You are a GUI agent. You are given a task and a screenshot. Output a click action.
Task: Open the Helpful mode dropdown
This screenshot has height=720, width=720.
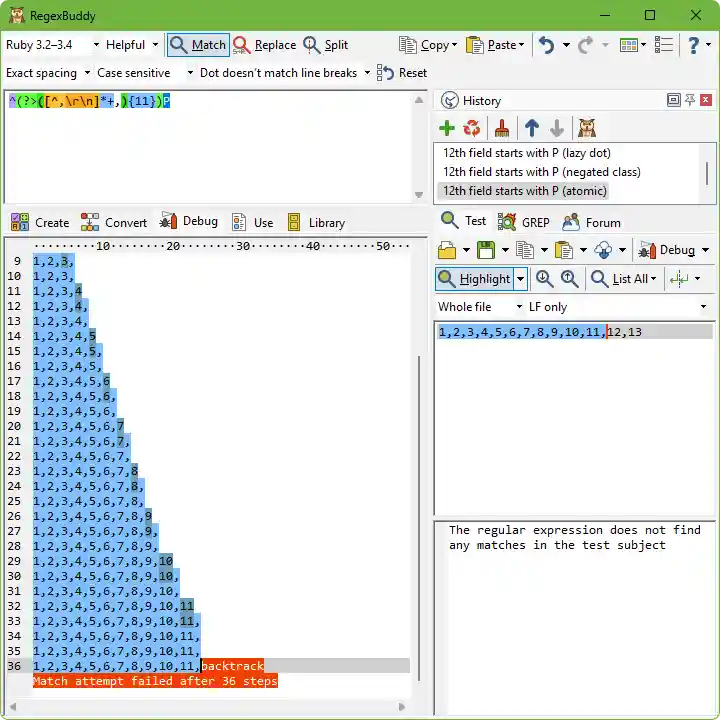(132, 45)
